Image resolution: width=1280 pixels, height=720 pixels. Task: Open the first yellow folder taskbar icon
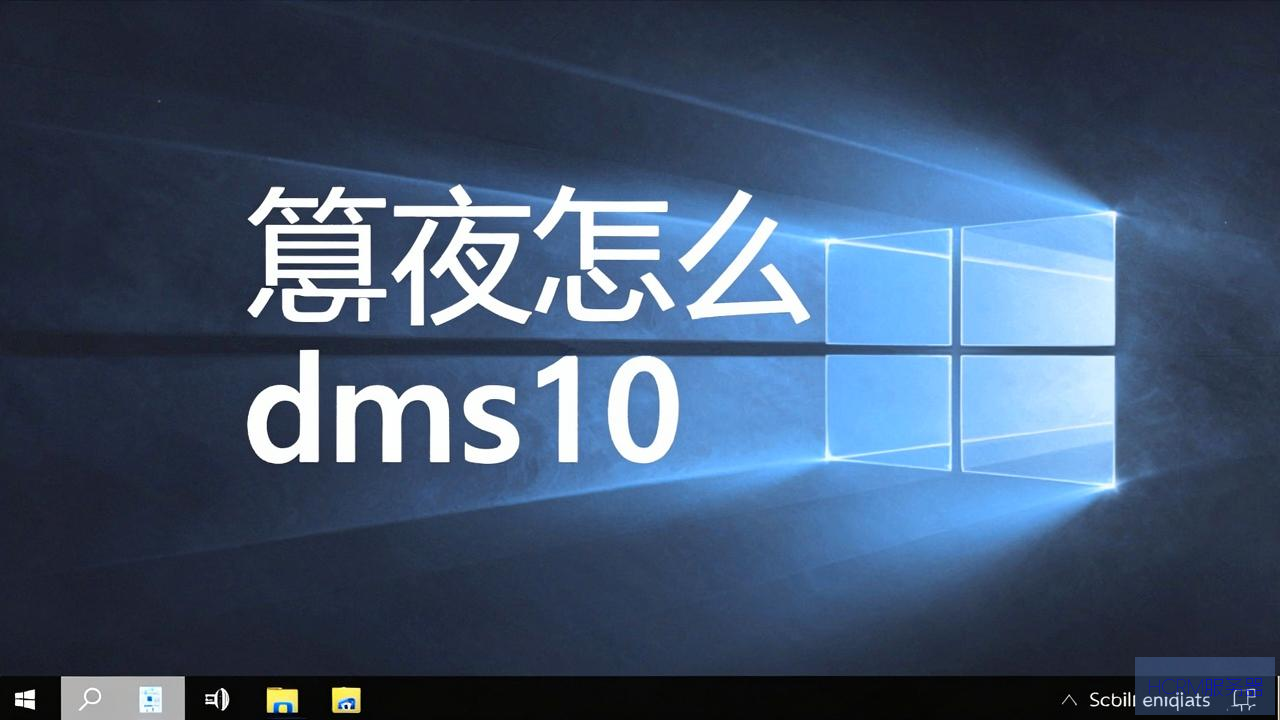(282, 700)
